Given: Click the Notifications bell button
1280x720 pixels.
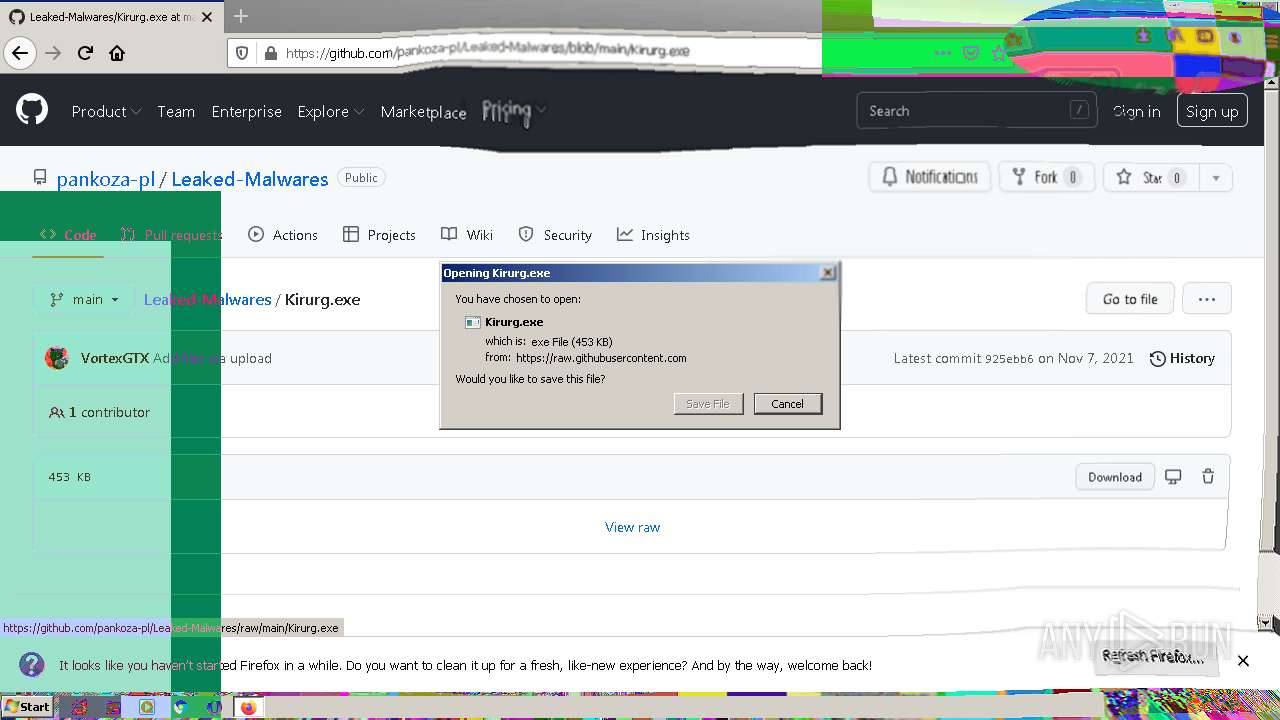Looking at the screenshot, I should [930, 177].
